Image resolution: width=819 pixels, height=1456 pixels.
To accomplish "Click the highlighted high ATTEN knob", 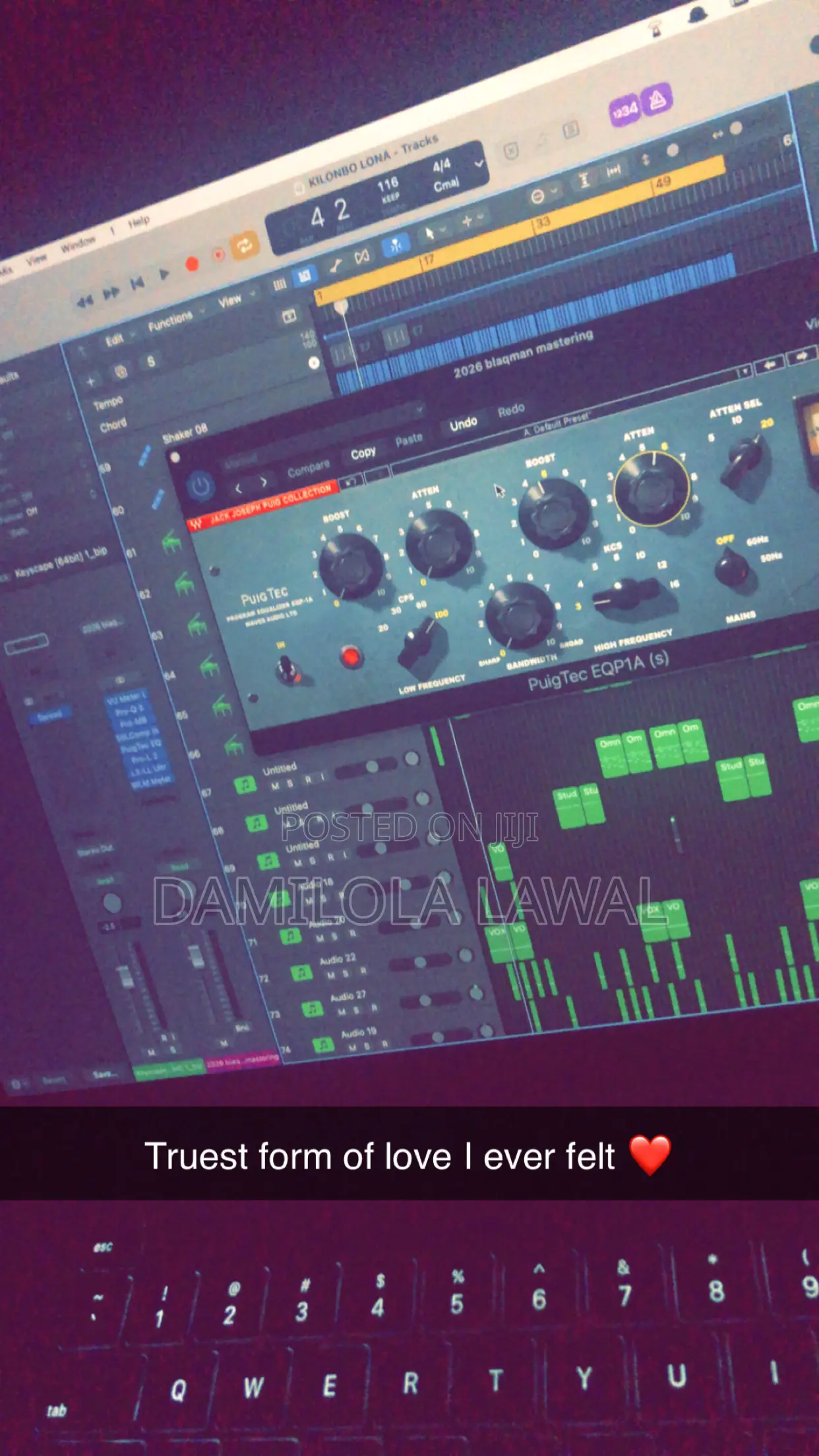I will pyautogui.click(x=652, y=489).
